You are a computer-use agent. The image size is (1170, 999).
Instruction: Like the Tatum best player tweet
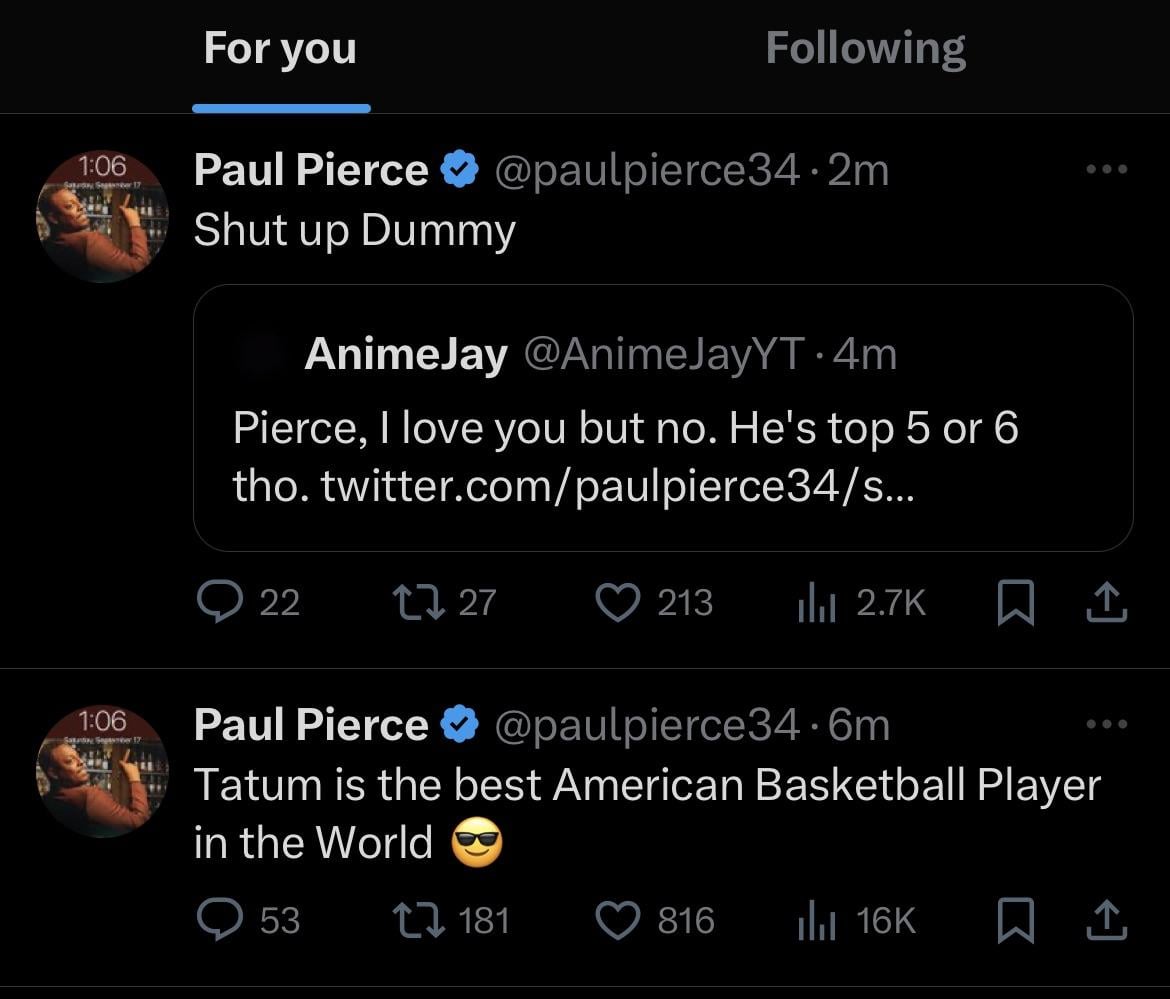[x=618, y=920]
